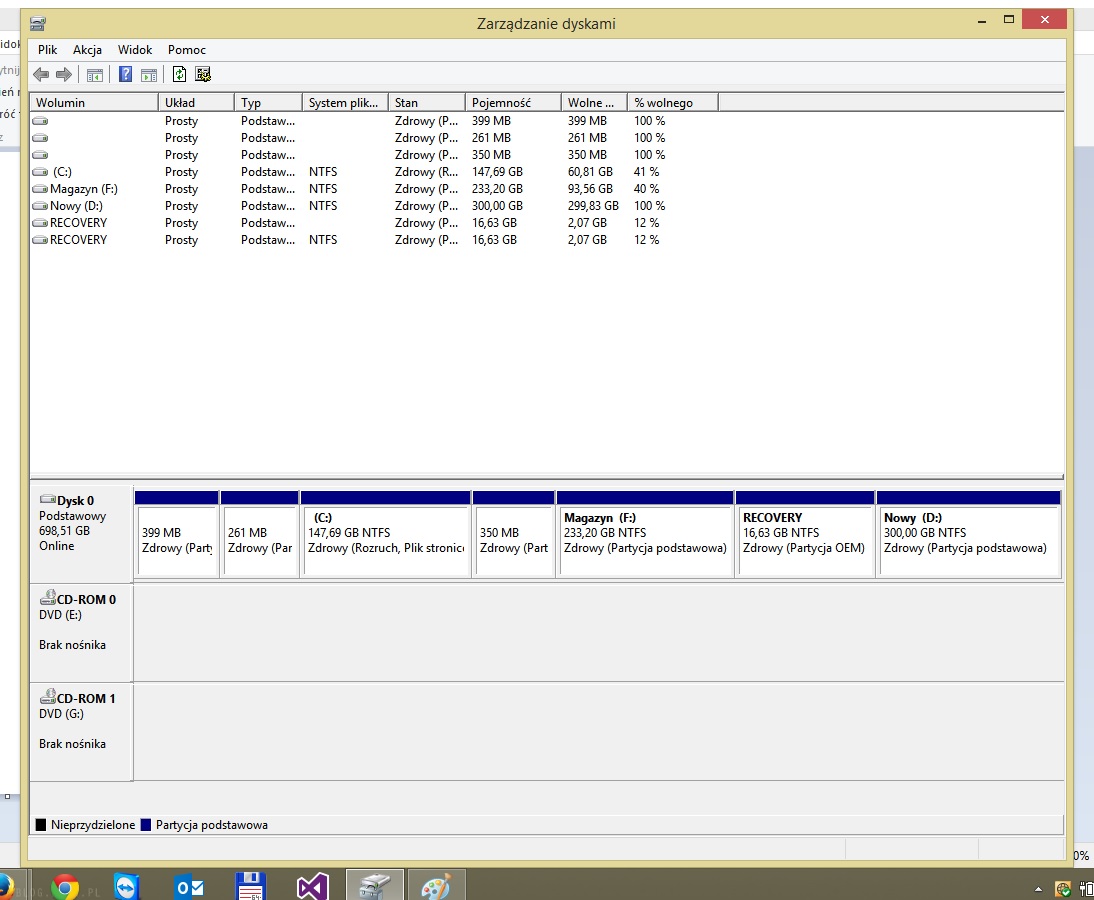Image resolution: width=1094 pixels, height=900 pixels.
Task: Click the window icon in title bar
Action: [x=38, y=24]
